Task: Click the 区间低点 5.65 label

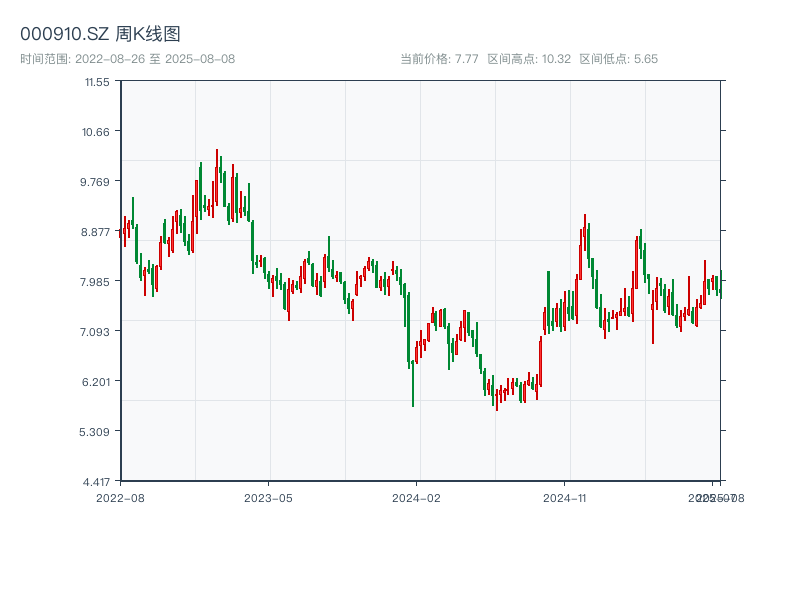Action: pyautogui.click(x=619, y=59)
